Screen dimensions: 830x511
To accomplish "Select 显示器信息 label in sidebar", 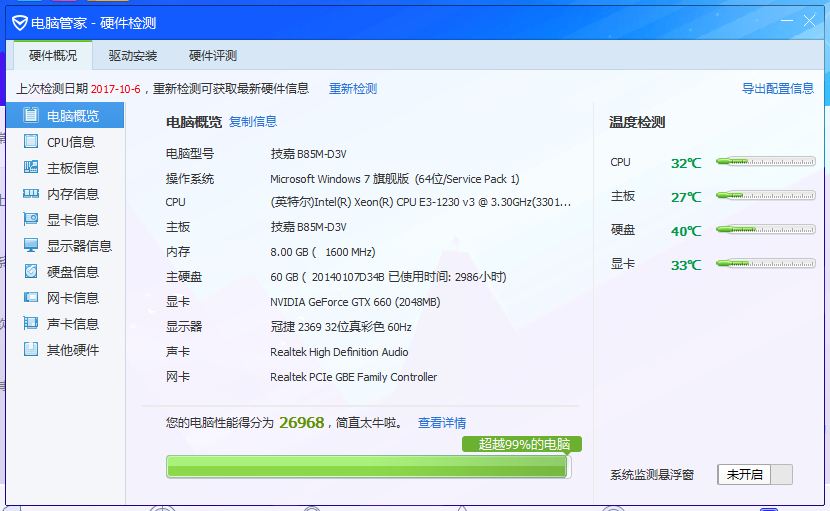I will click(x=79, y=246).
